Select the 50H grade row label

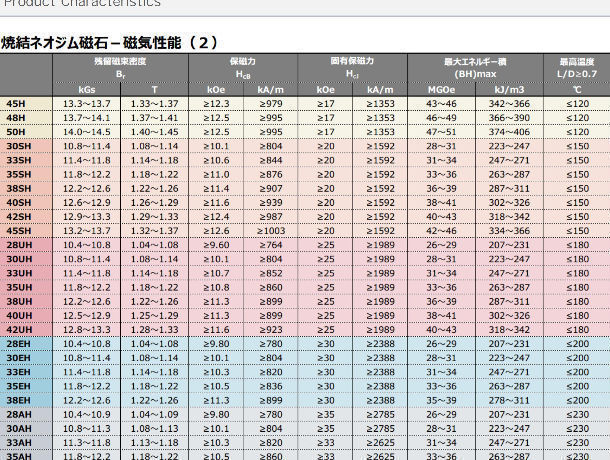[x=18, y=132]
